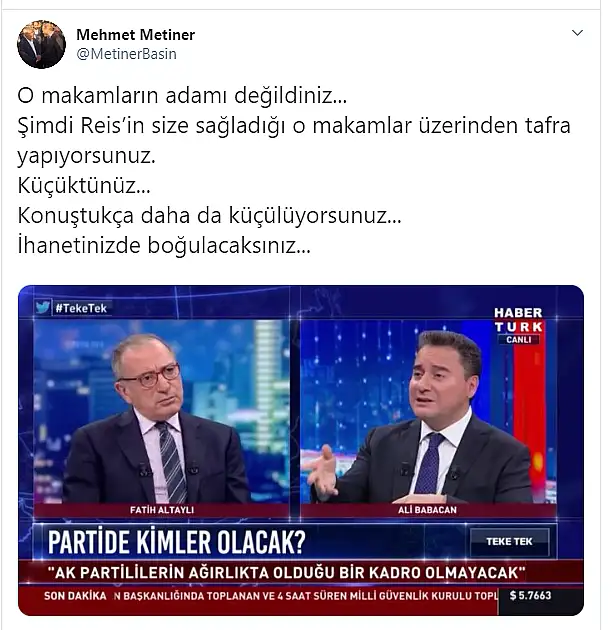
Task: Click the scrolling Milli Güvenlik Kurulu ticker
Action: click(x=305, y=596)
